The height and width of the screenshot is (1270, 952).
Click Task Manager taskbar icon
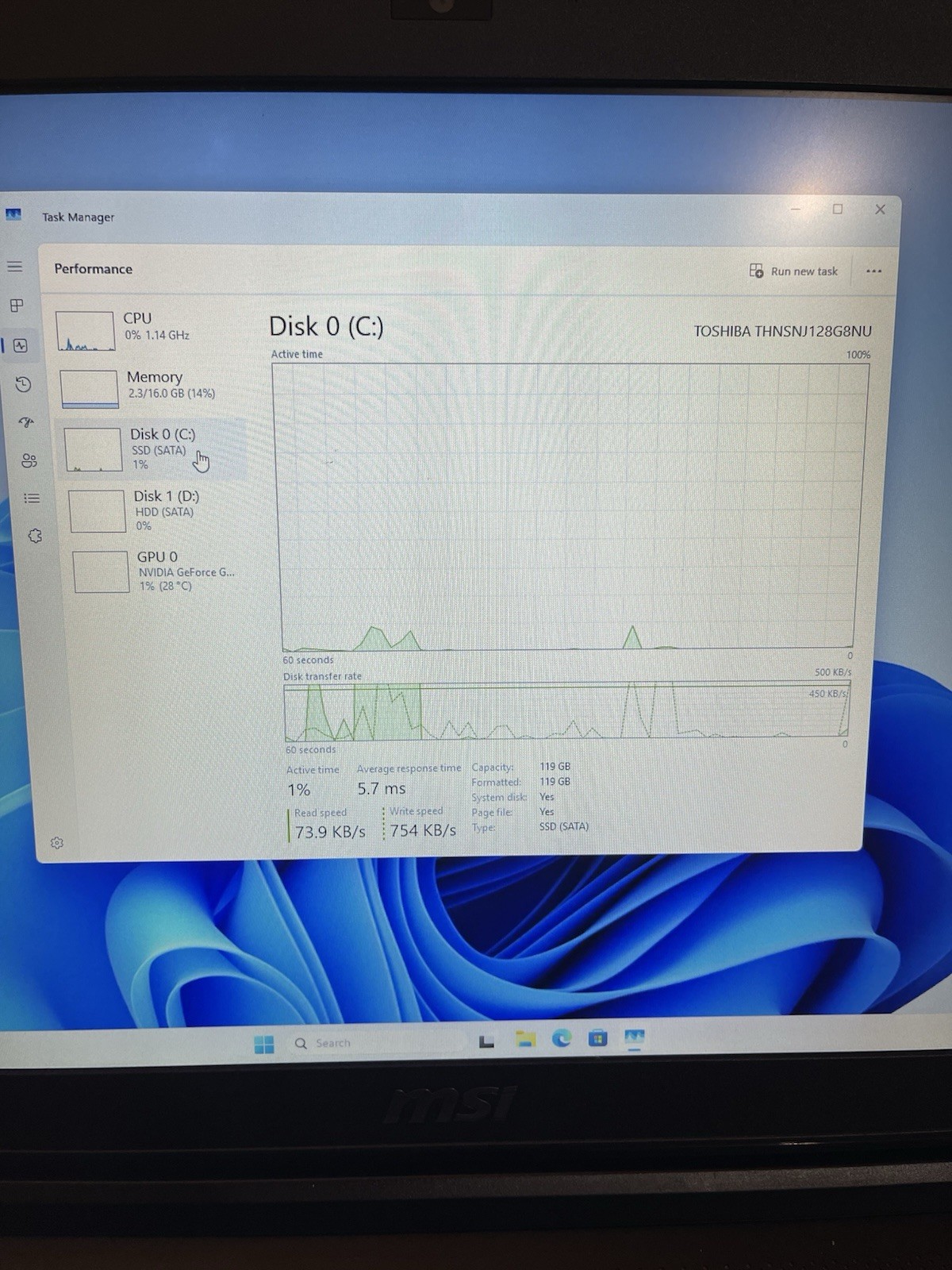point(635,1037)
